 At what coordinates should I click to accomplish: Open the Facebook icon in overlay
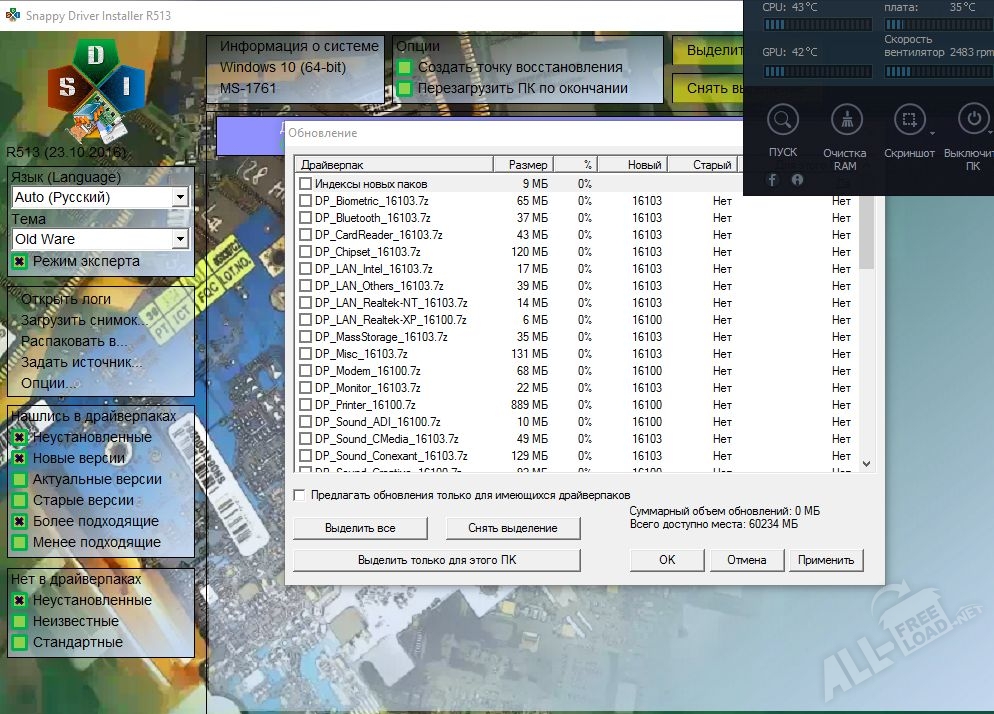772,180
